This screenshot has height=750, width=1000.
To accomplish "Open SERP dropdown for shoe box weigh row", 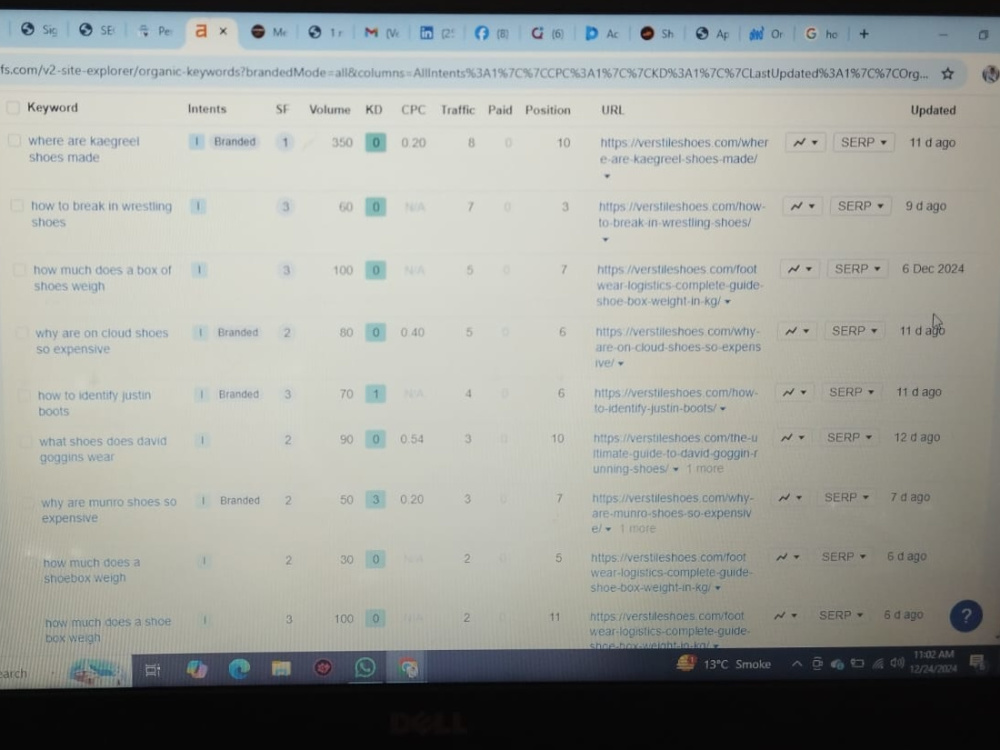I will pos(841,615).
